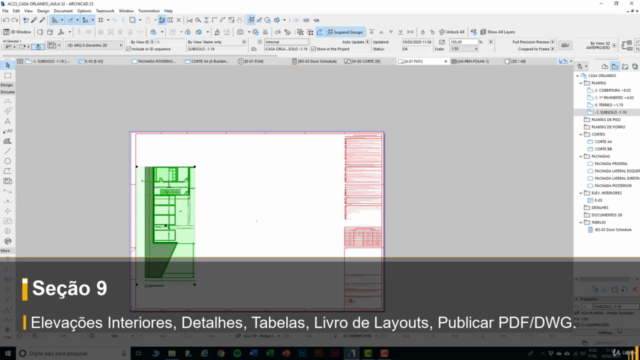The width and height of the screenshot is (640, 360).
Task: Select IES-03 Door Schedule in Navigator
Action: click(x=610, y=230)
